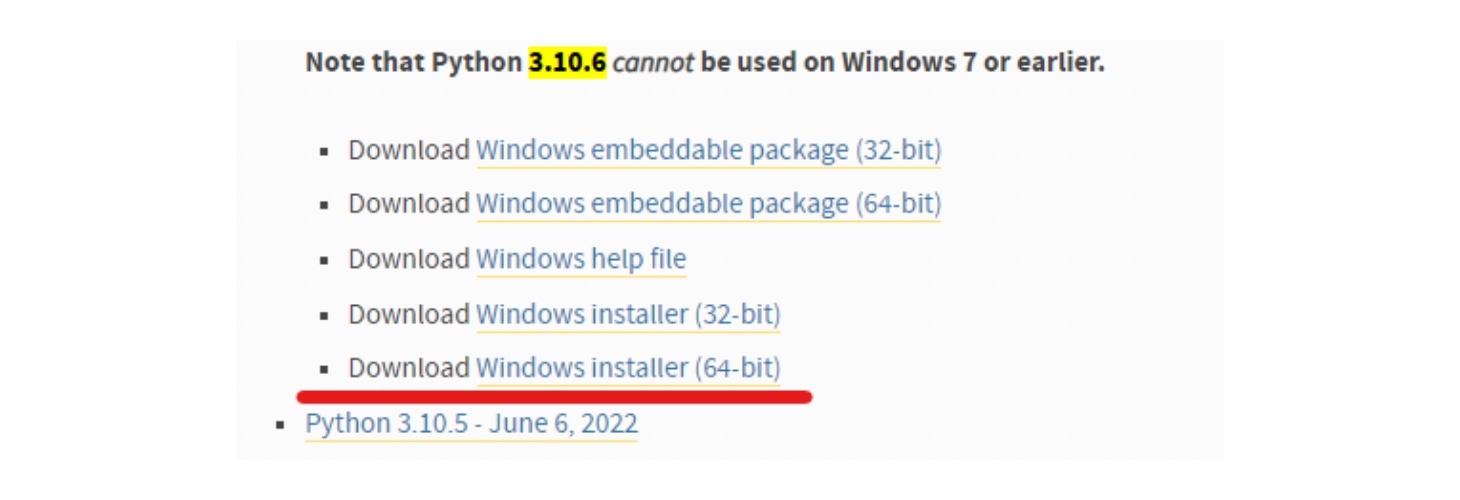
Task: Open the Windows installer (32-bit) link
Action: tap(628, 314)
